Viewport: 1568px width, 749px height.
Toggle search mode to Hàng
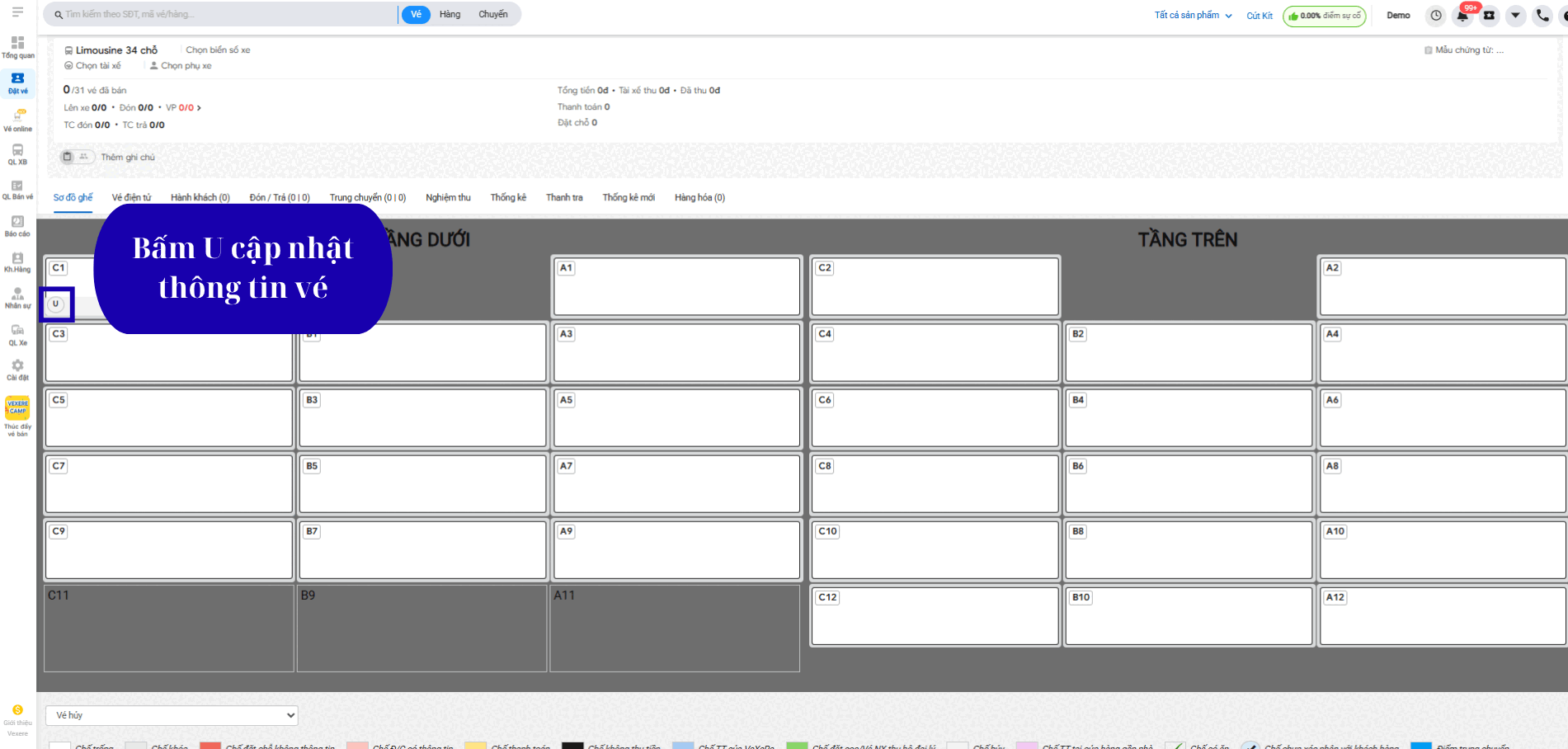(x=450, y=15)
